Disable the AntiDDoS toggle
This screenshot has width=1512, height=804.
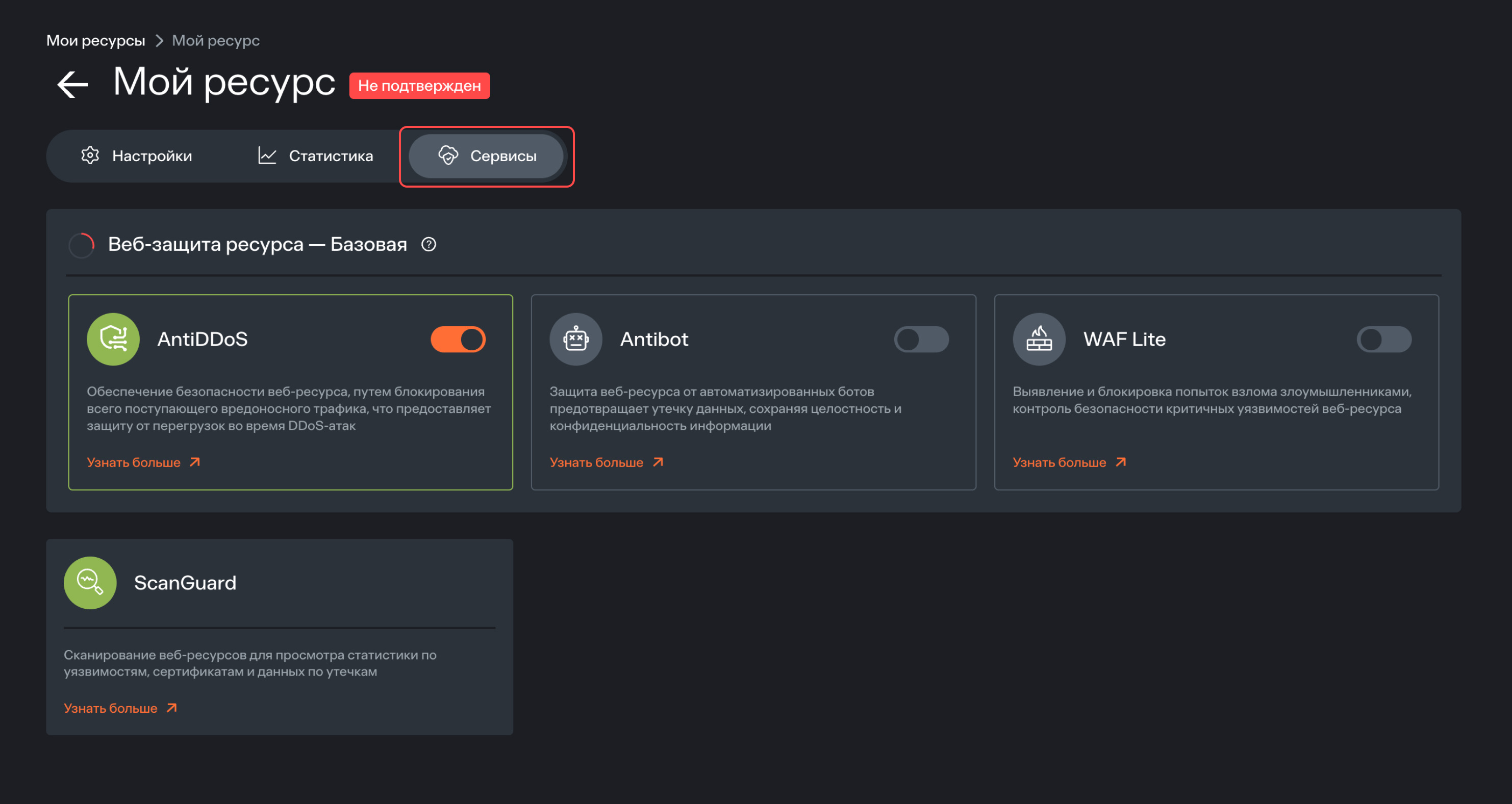[x=458, y=339]
